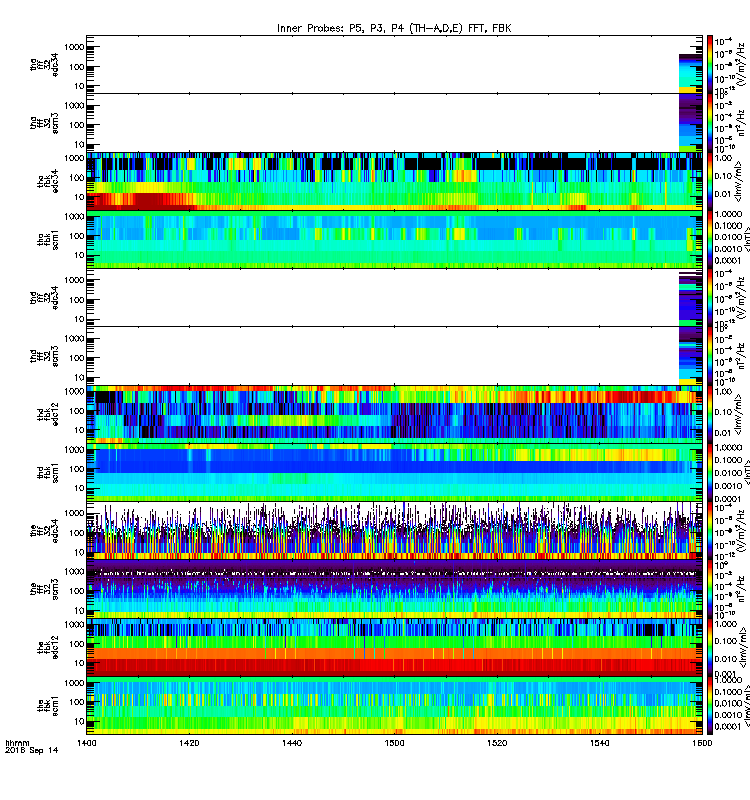Select the 1520 time axis label
The image size is (750, 800).
pyautogui.click(x=497, y=743)
